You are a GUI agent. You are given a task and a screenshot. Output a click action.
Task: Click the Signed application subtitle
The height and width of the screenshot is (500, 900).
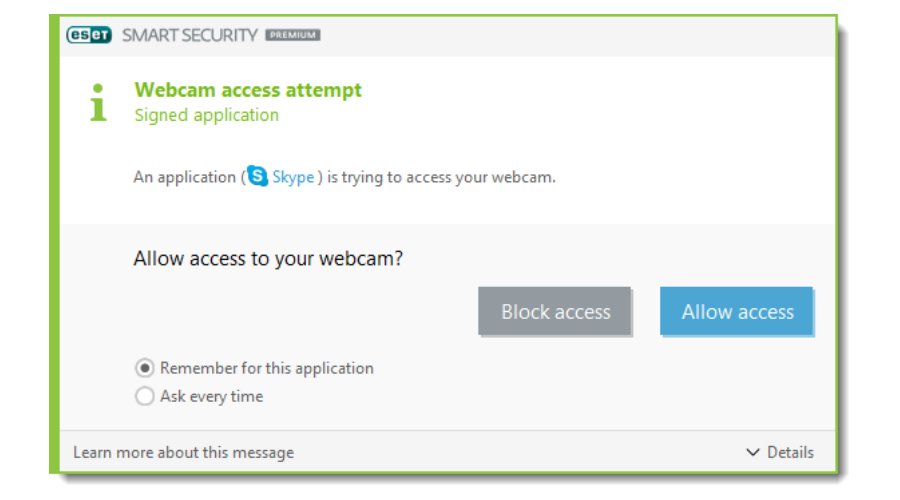(x=207, y=115)
